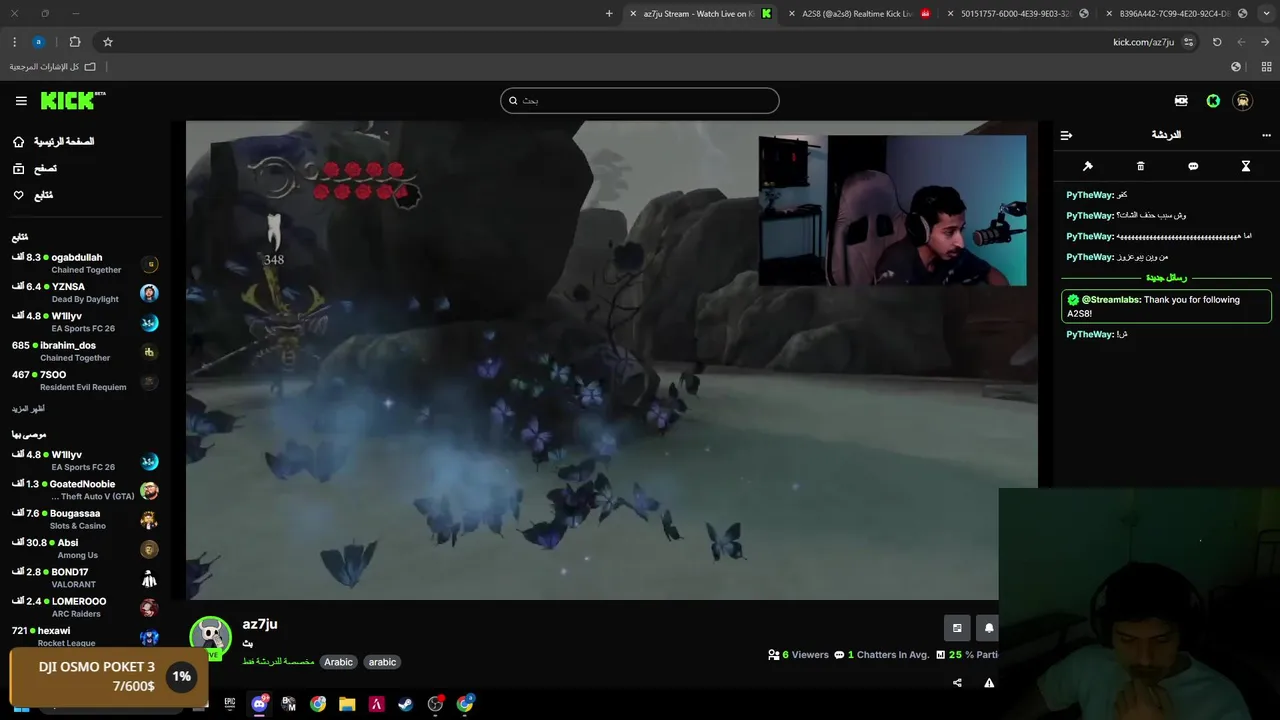Switch to the 50151757-6D00 browser tab

pyautogui.click(x=1017, y=14)
